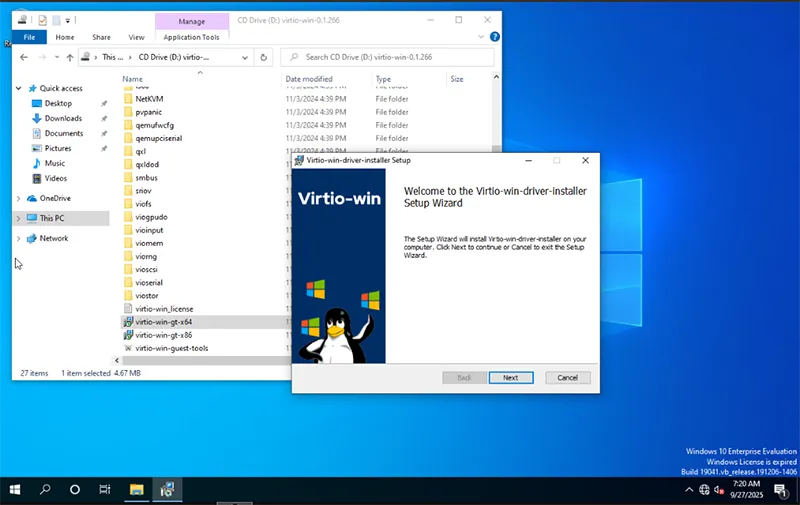Click Next in the Setup Wizard
The height and width of the screenshot is (505, 800).
(x=510, y=377)
